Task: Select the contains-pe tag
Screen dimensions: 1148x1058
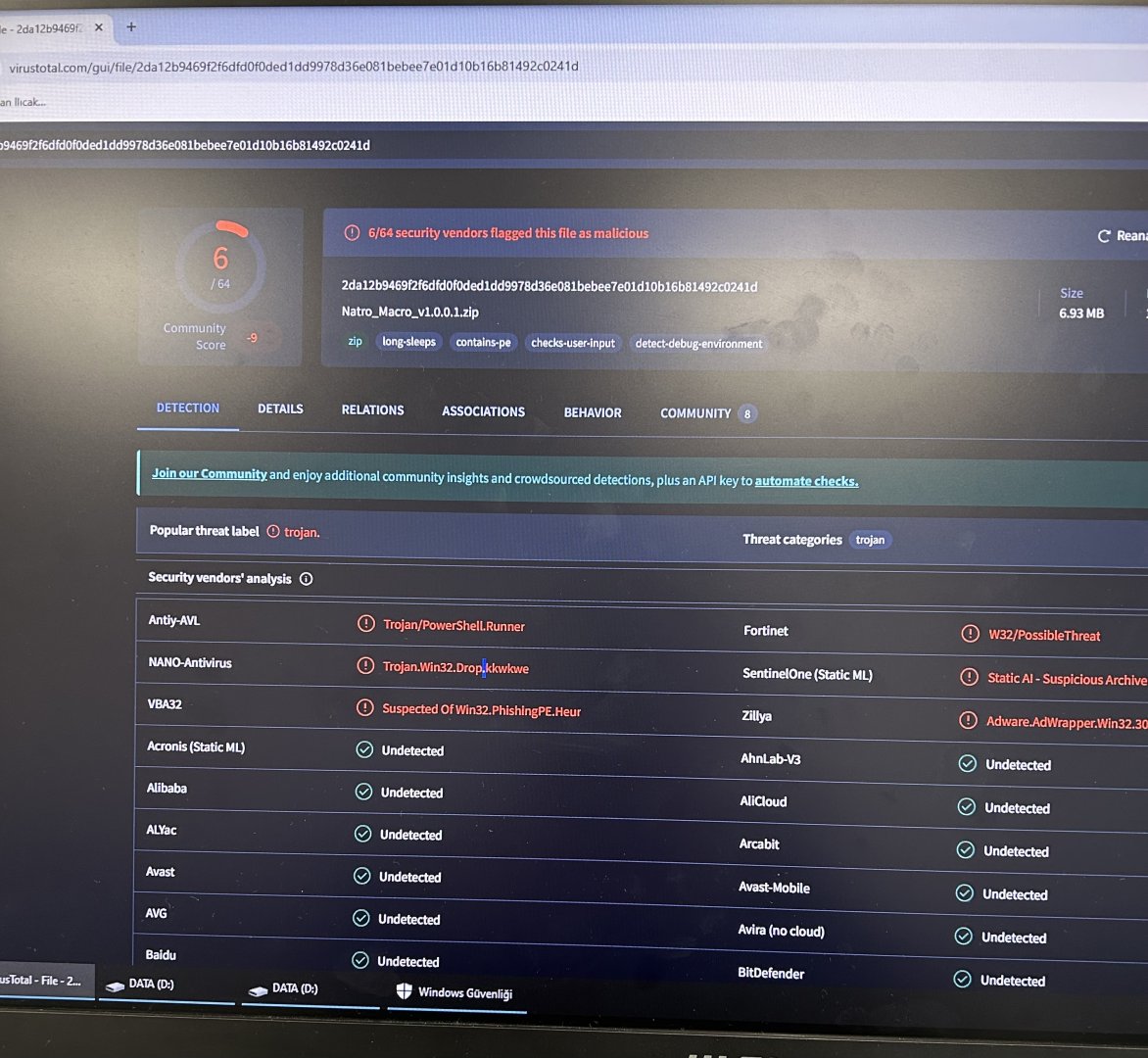Action: tap(483, 342)
